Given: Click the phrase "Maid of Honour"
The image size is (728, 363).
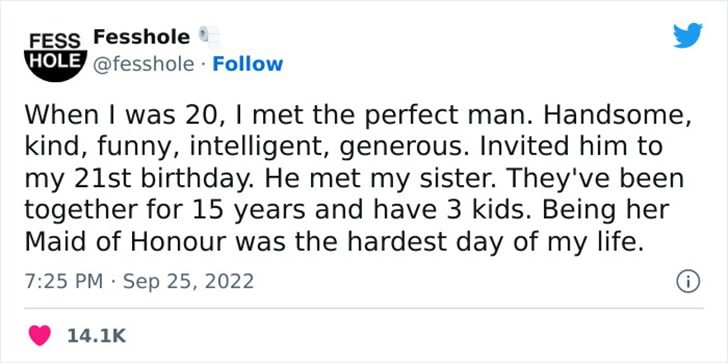Looking at the screenshot, I should (x=126, y=241).
